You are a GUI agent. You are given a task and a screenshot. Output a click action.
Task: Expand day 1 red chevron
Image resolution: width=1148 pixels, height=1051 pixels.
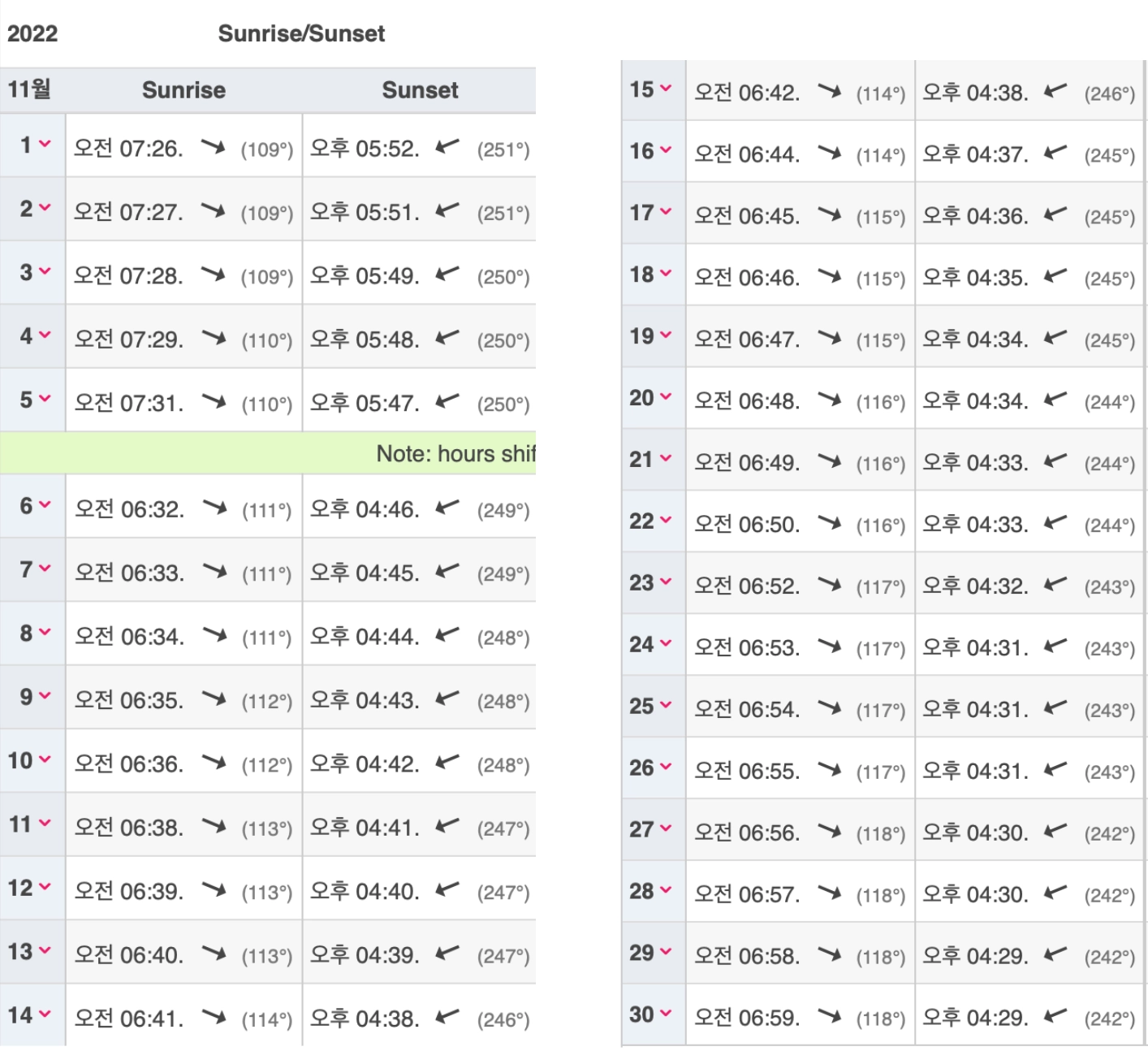click(x=45, y=145)
